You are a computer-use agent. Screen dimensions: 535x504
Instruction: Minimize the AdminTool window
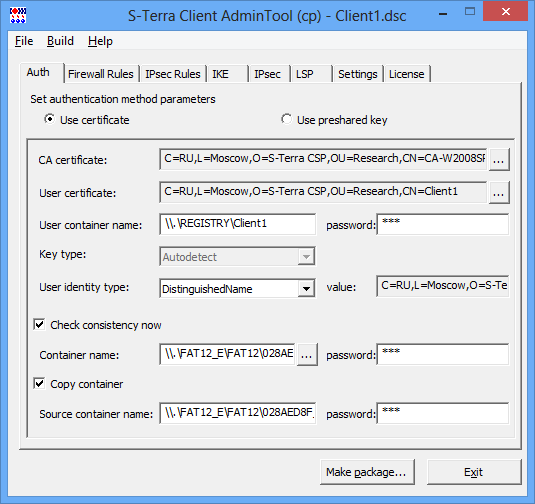(443, 14)
